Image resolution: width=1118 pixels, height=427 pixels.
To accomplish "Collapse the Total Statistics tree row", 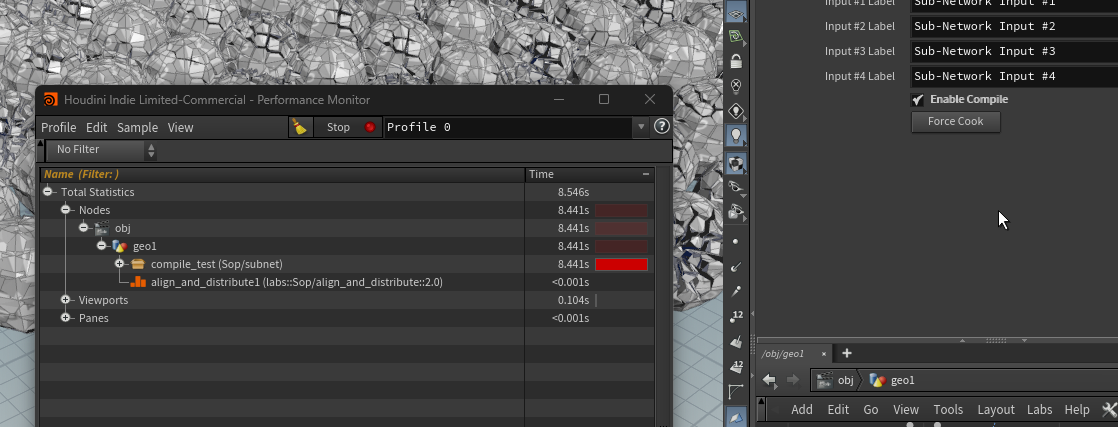I will [48, 192].
